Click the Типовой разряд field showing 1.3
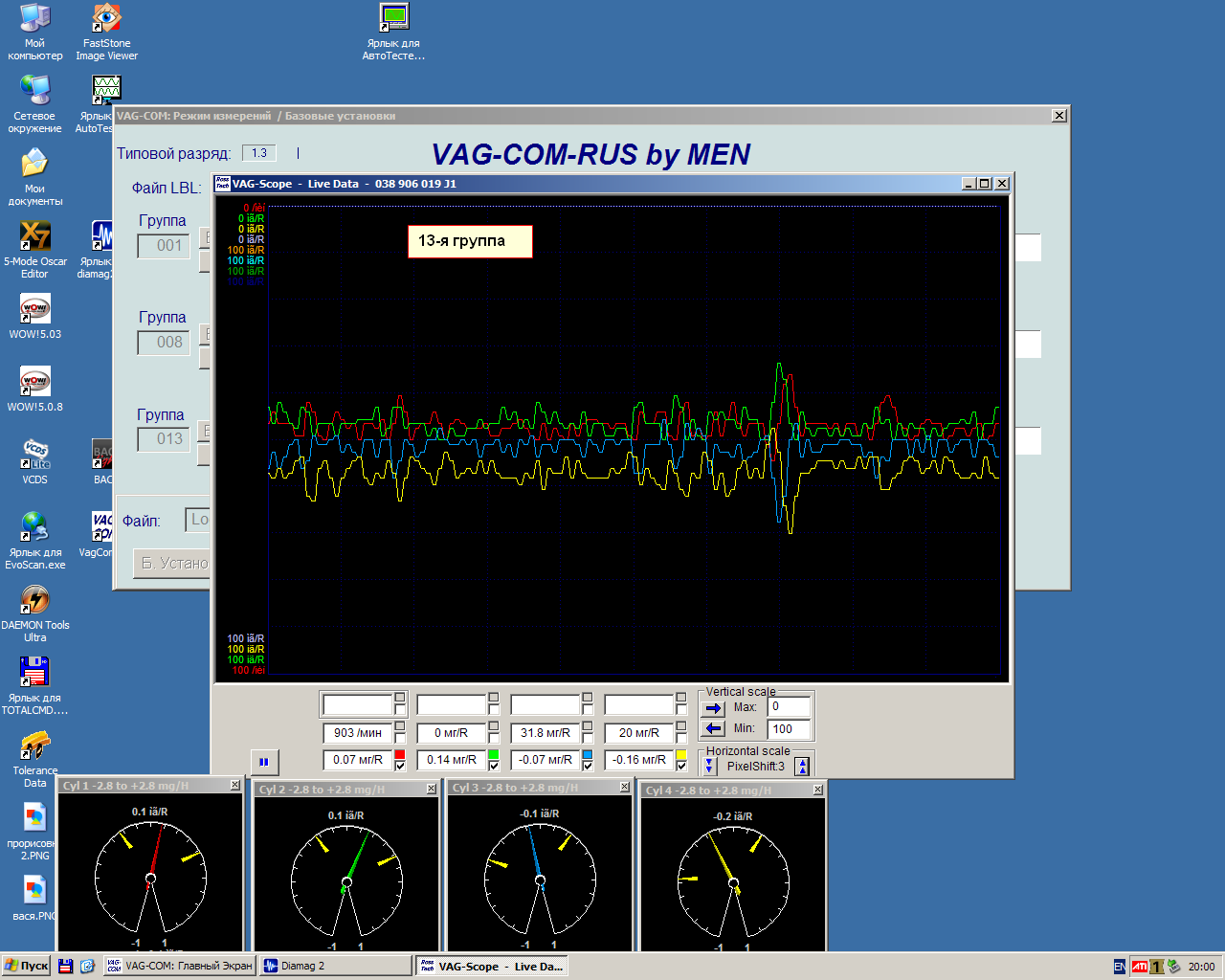The image size is (1225, 980). (259, 153)
